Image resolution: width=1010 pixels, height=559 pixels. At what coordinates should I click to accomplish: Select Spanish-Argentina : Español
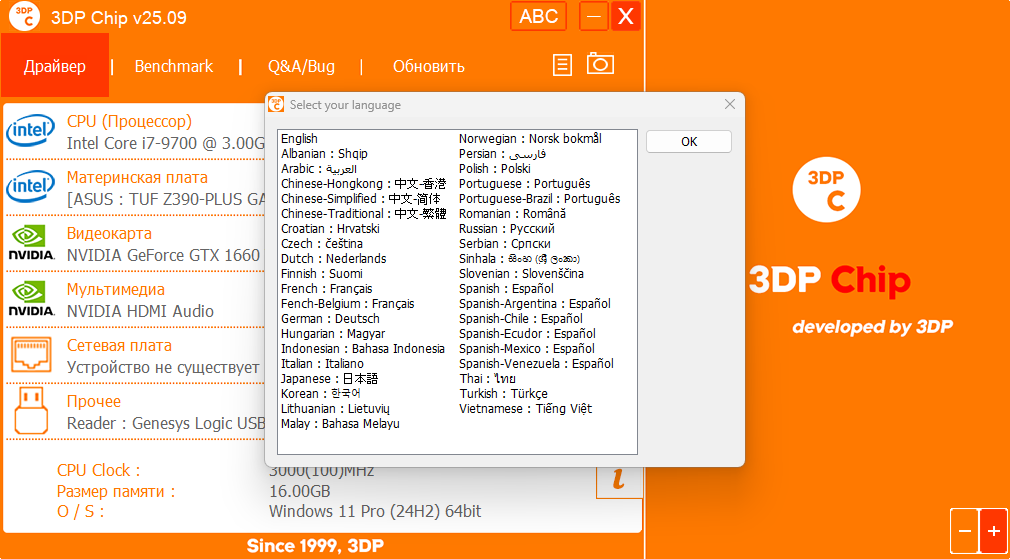pos(535,303)
